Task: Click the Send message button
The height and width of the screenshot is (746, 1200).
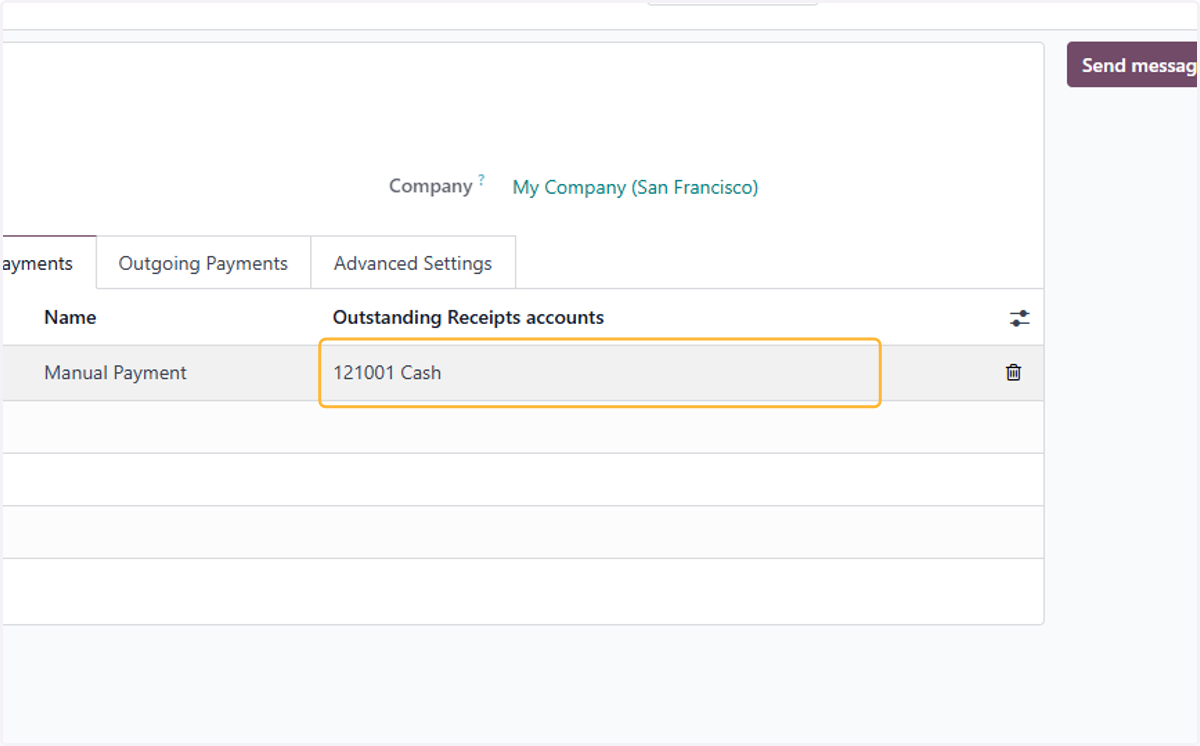Action: click(1133, 65)
